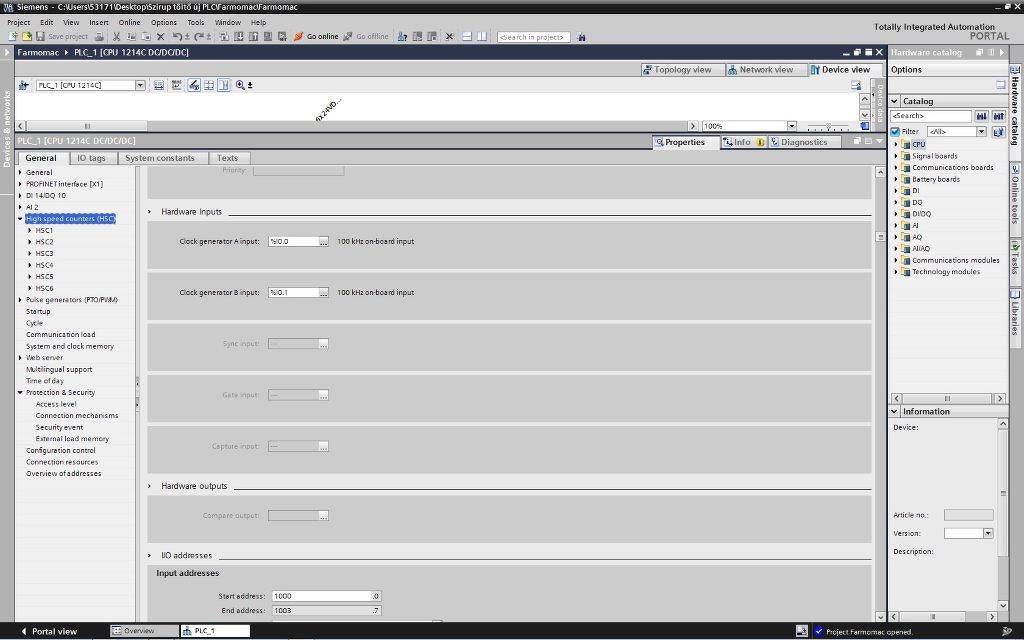This screenshot has height=640, width=1024.
Task: Click the Cut scissors toolbar icon
Action: pos(116,37)
